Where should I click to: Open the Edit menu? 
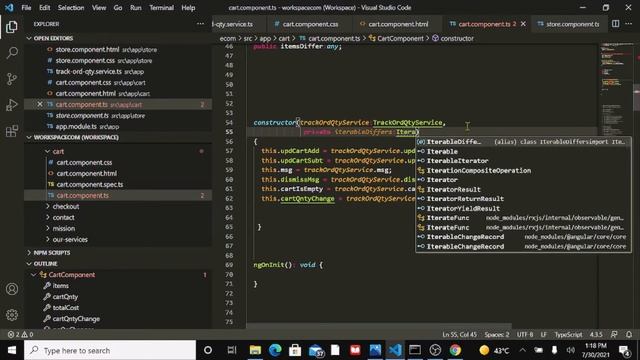click(x=44, y=8)
